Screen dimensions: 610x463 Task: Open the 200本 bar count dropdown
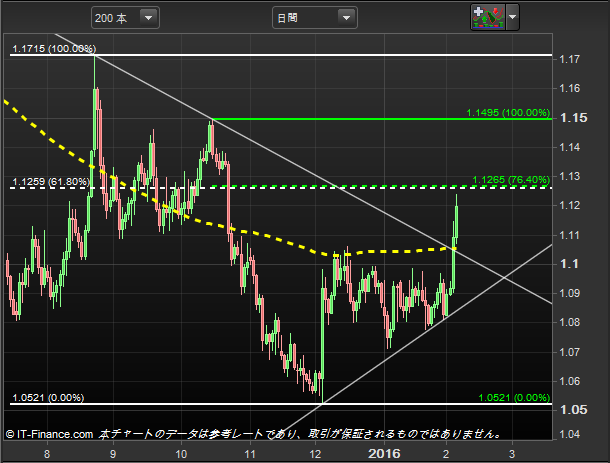point(125,18)
